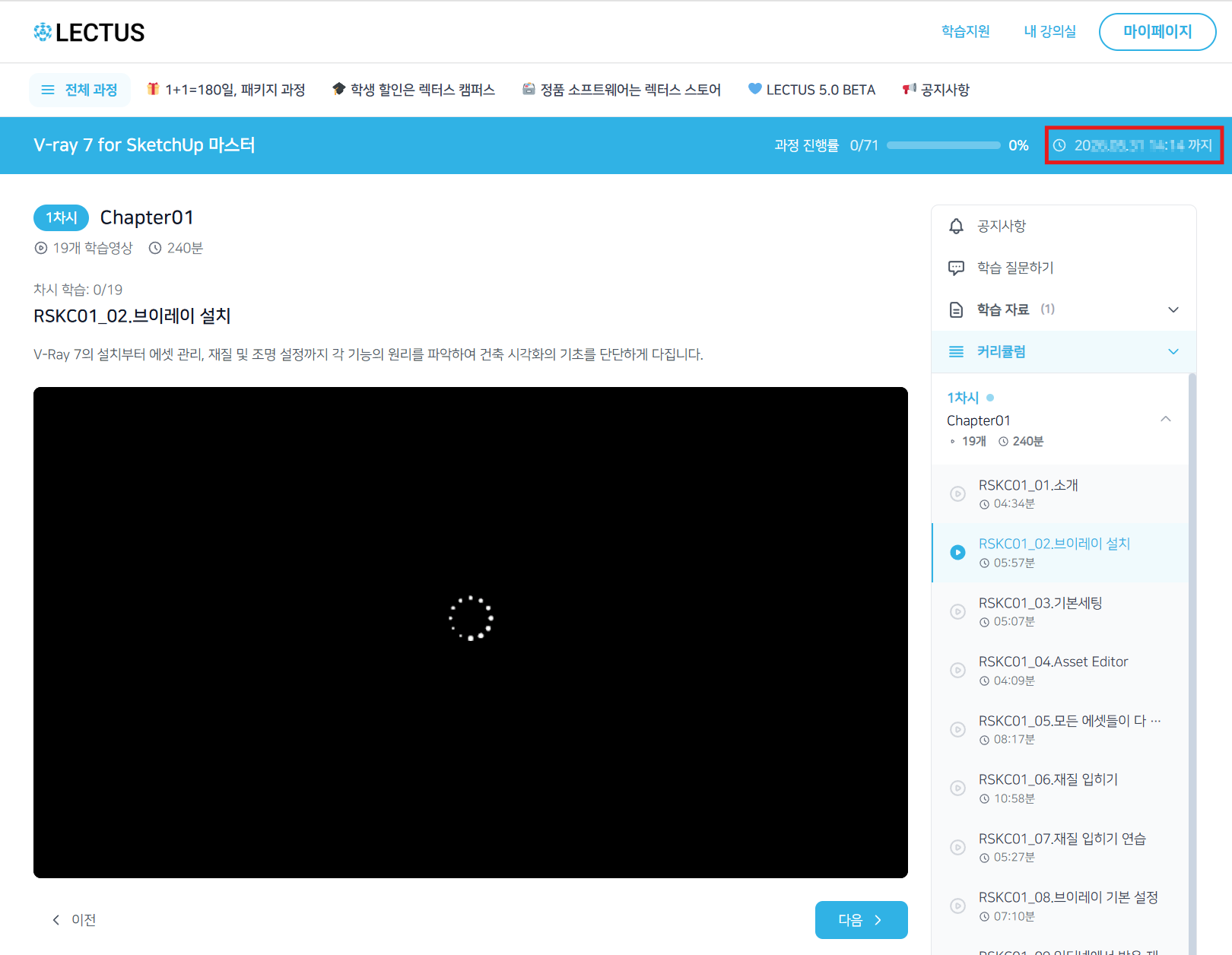Screen dimensions: 1232x955
Task: Open 학습 질문하기
Action: pos(1064,268)
